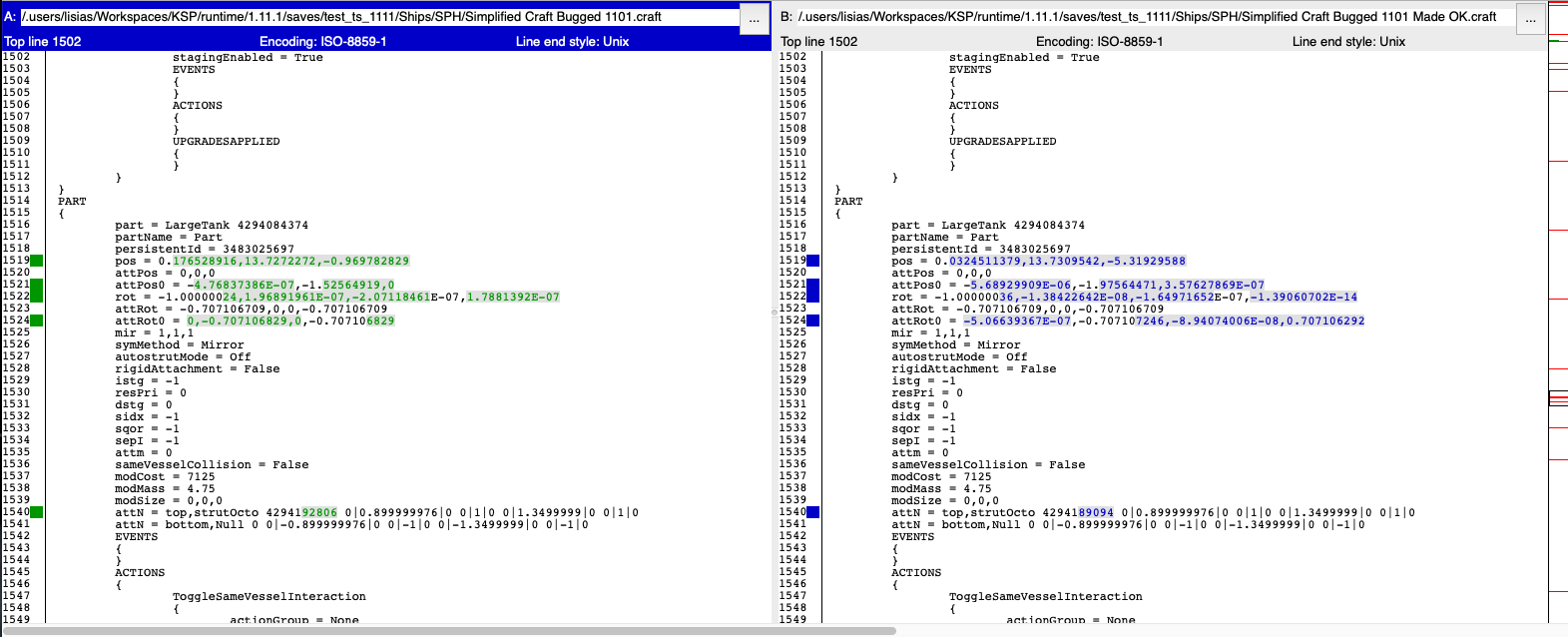1568x637 pixels.
Task: Click right pane 'part = LargeTank 4294084374' line
Action: [x=988, y=225]
